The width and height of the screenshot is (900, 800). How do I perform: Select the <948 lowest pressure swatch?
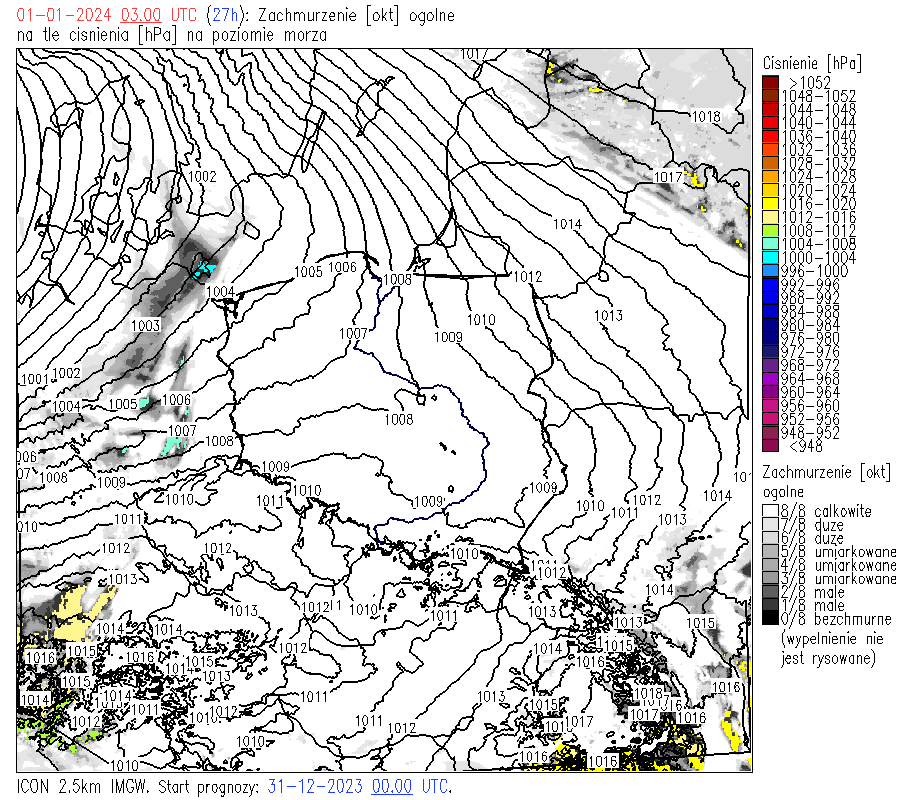[770, 446]
